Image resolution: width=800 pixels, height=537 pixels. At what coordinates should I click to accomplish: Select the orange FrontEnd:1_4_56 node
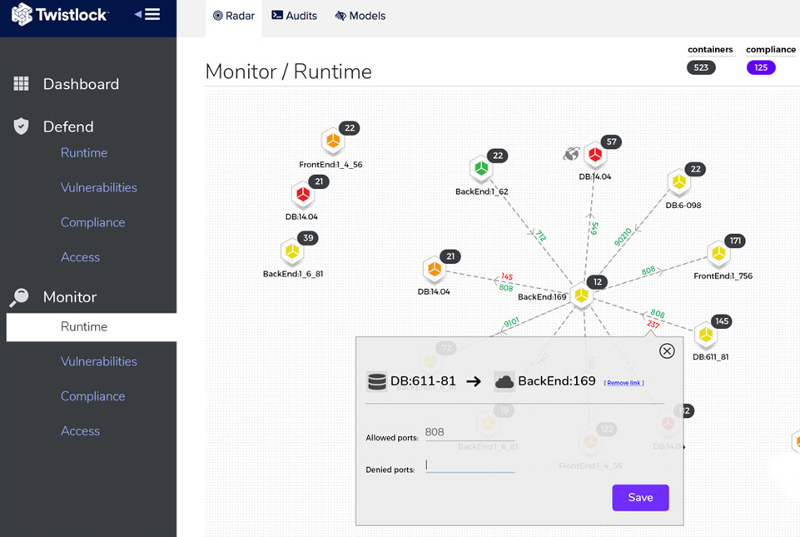[332, 141]
